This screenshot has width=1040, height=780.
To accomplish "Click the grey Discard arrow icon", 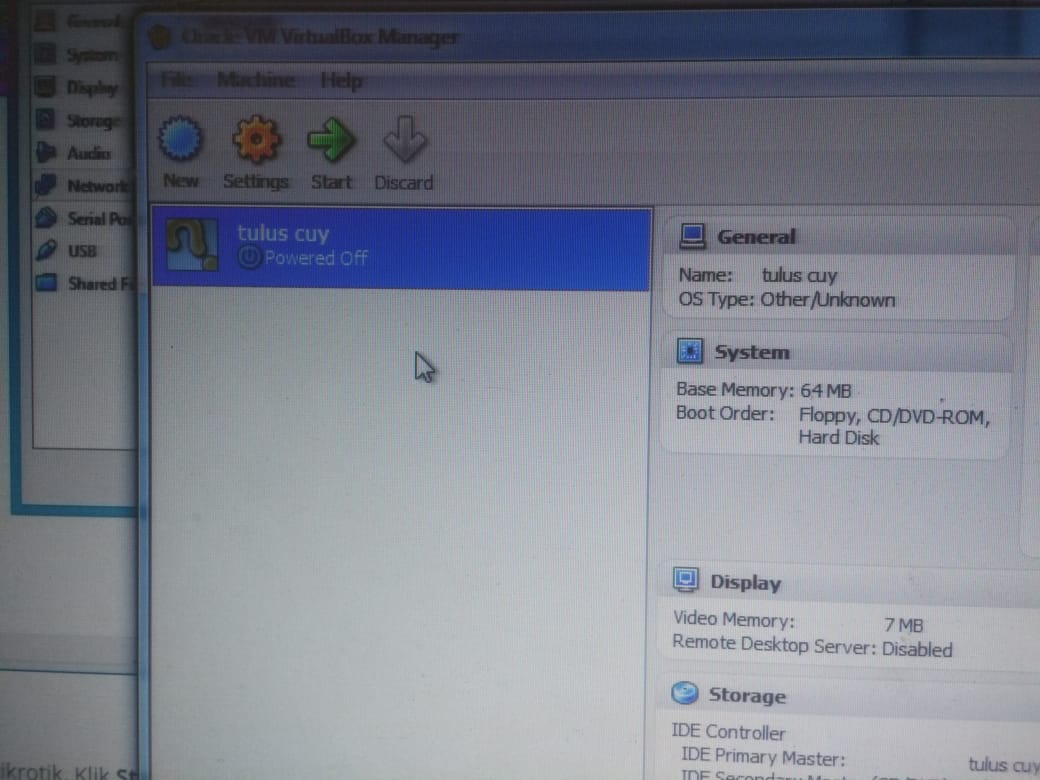I will tap(404, 139).
